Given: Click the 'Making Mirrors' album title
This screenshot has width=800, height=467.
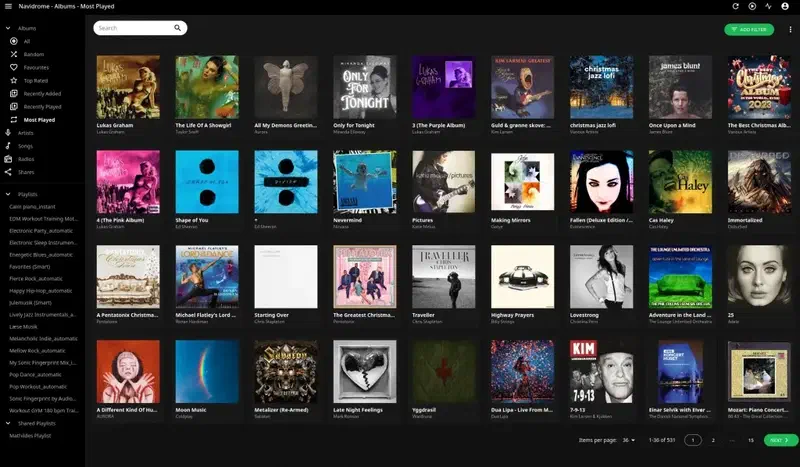Looking at the screenshot, I should (510, 220).
